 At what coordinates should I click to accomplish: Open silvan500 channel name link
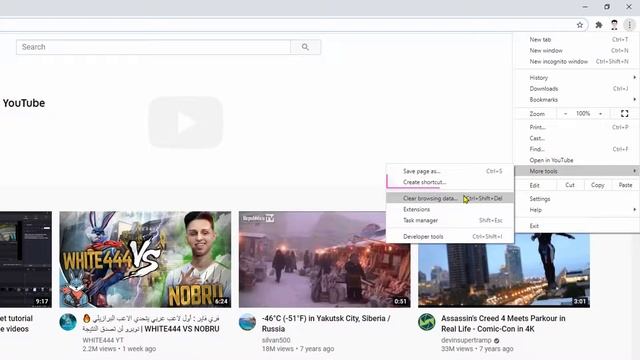276,340
